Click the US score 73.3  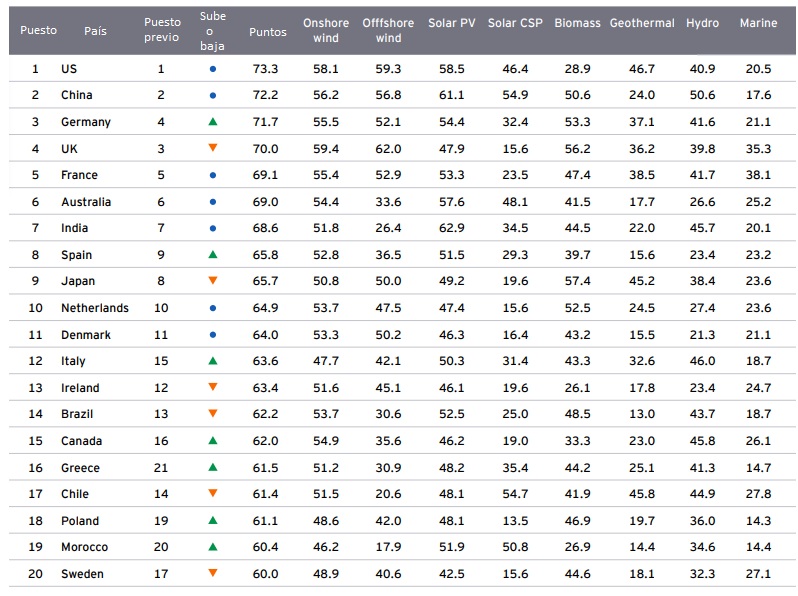point(265,69)
